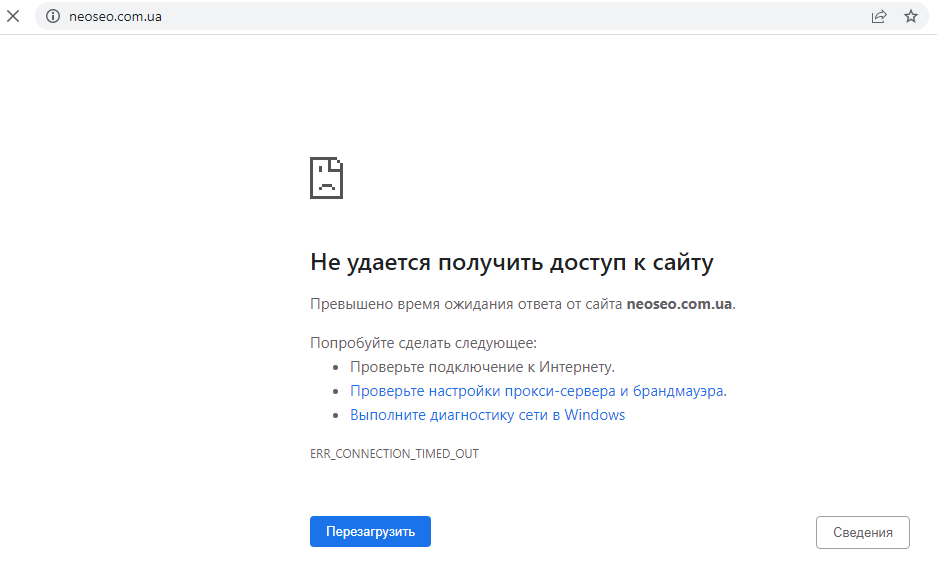View site information icon in address bar
The width and height of the screenshot is (937, 578).
pyautogui.click(x=53, y=16)
